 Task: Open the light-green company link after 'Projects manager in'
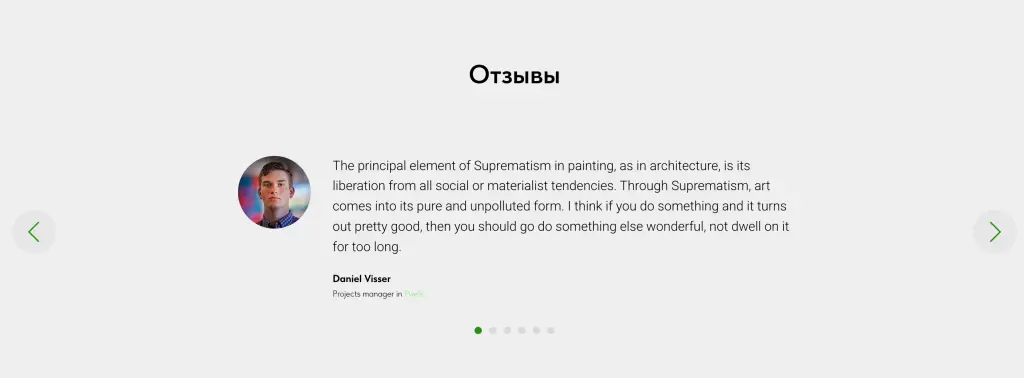(414, 294)
